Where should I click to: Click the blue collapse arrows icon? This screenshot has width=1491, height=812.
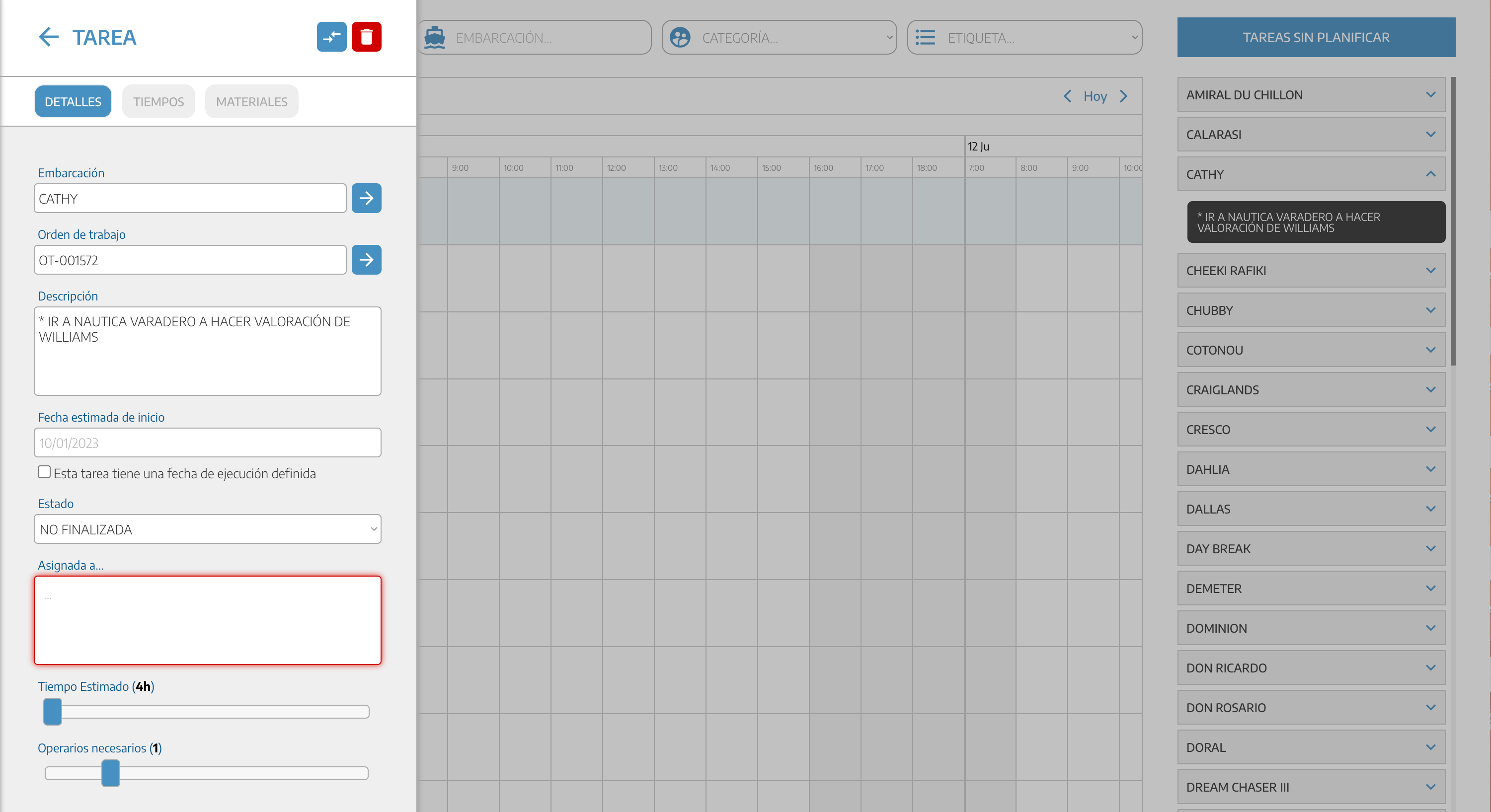pyautogui.click(x=331, y=37)
